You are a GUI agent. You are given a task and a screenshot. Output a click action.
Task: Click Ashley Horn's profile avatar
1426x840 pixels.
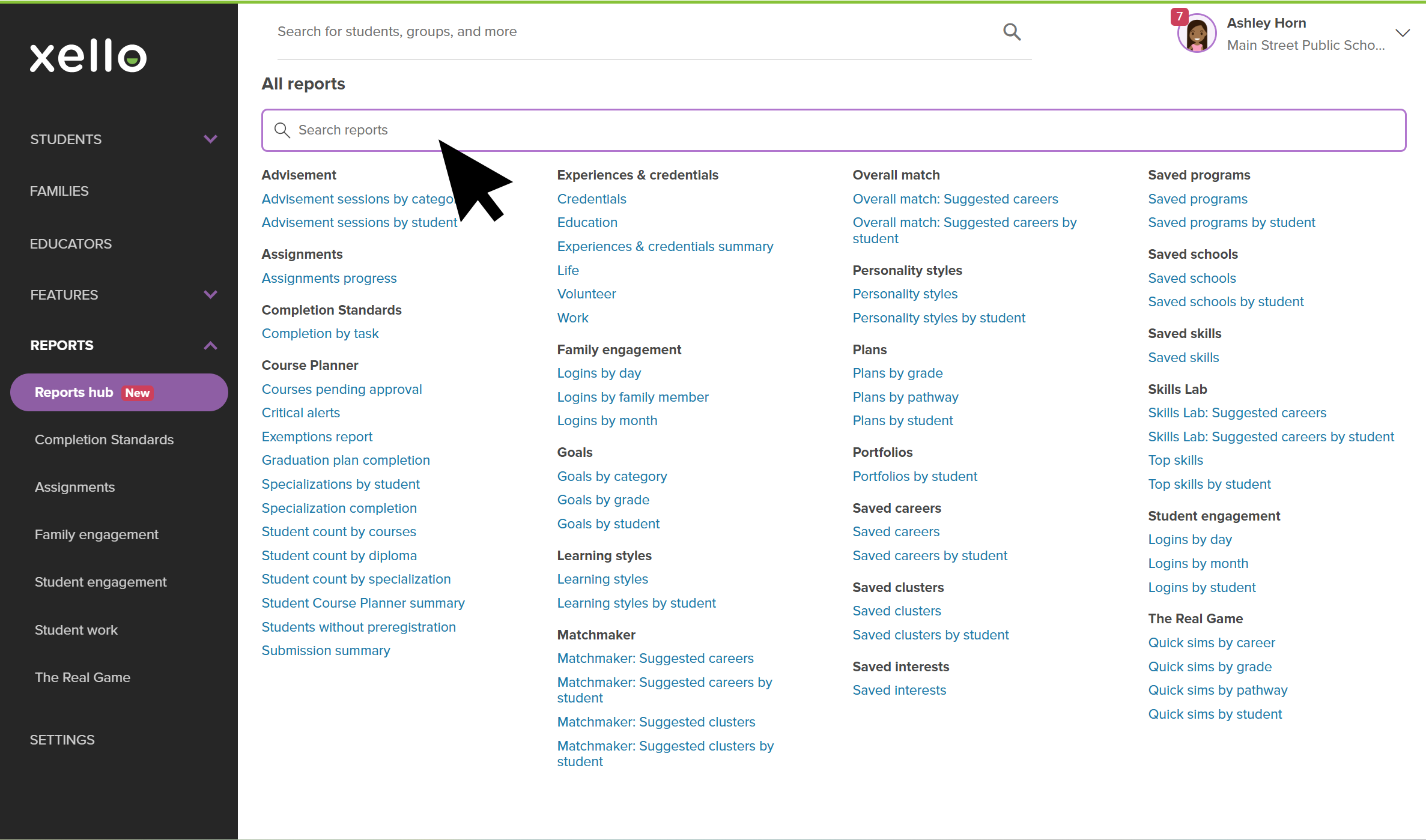point(1197,34)
